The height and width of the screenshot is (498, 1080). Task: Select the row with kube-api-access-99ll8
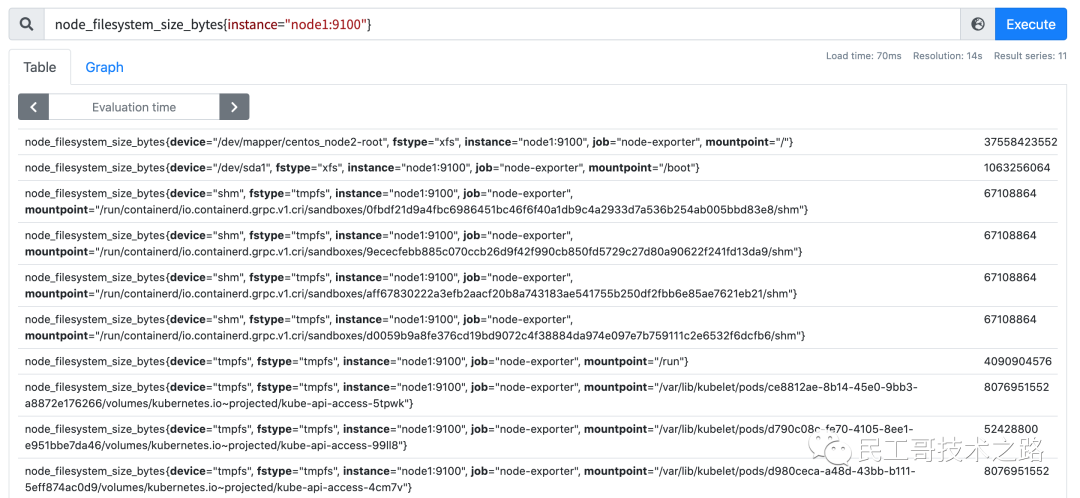point(538,437)
